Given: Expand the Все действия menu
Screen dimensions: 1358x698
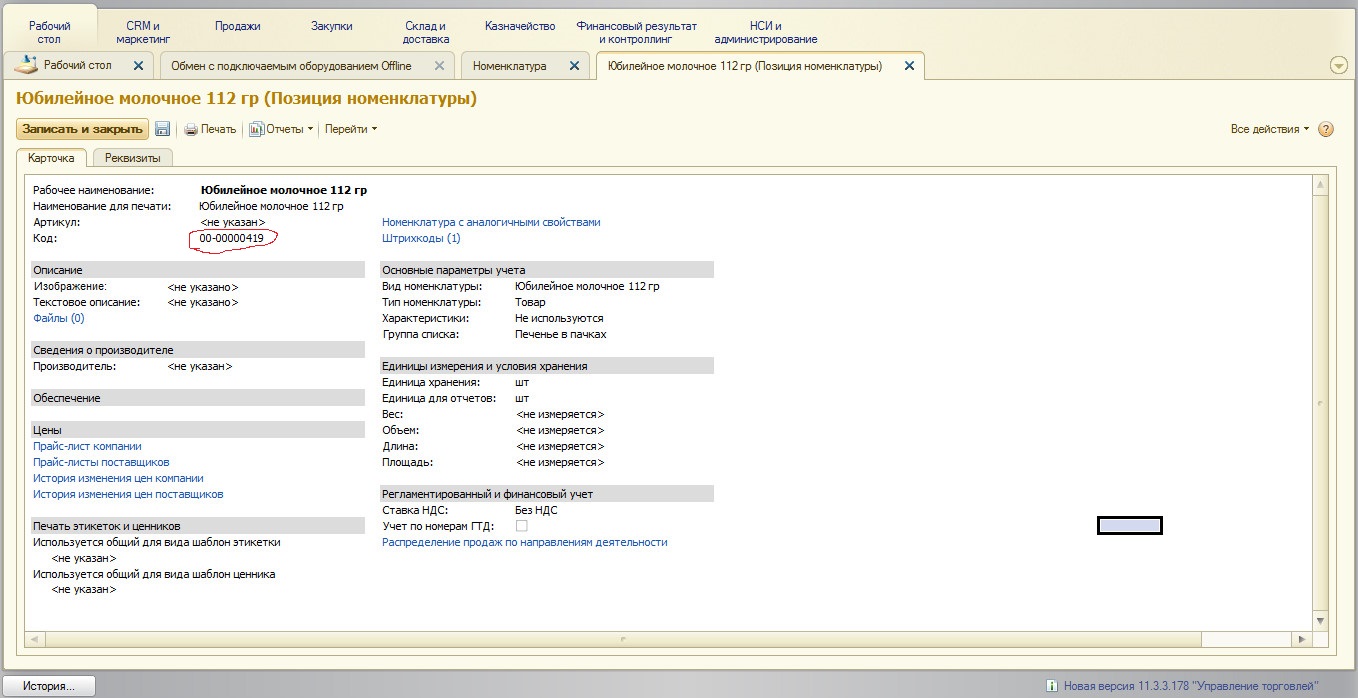Looking at the screenshot, I should tap(1269, 129).
